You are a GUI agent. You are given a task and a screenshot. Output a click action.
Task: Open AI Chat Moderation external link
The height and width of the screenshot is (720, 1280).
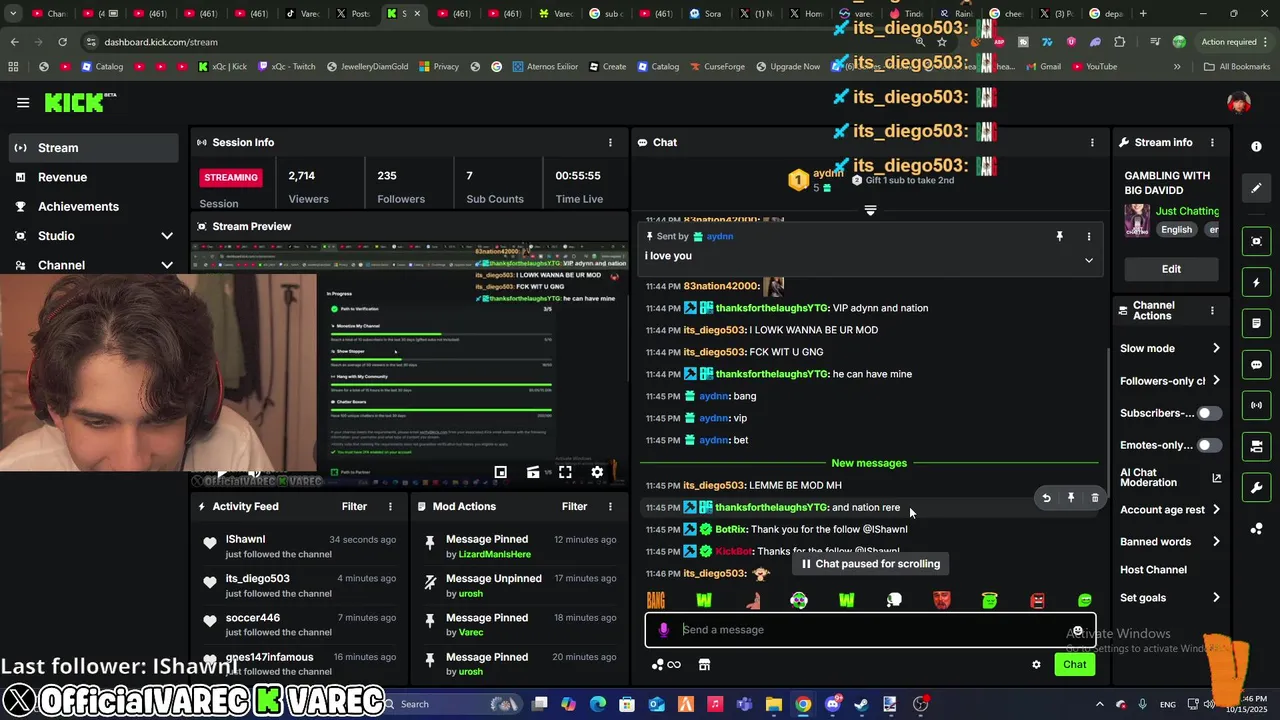pos(1216,478)
